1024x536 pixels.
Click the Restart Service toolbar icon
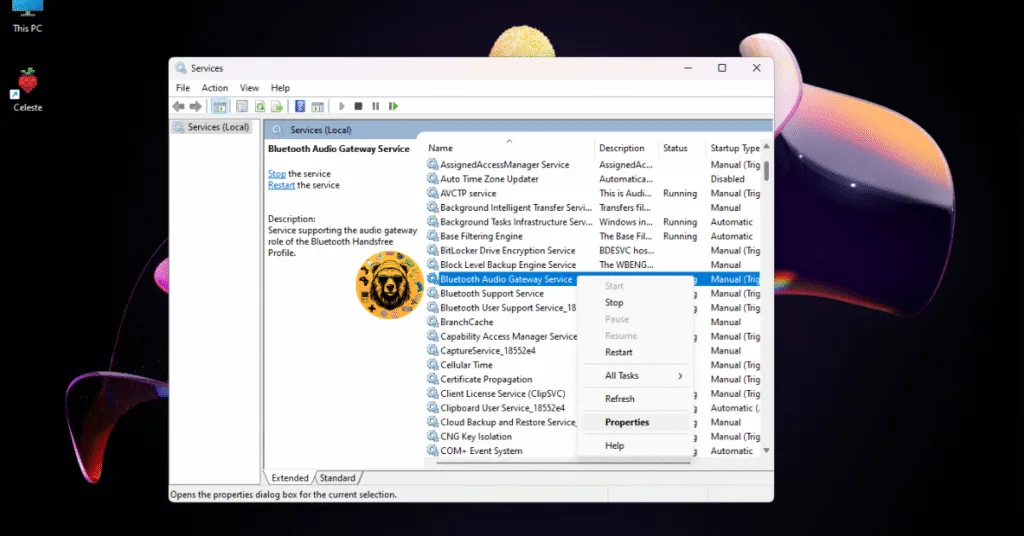(393, 106)
